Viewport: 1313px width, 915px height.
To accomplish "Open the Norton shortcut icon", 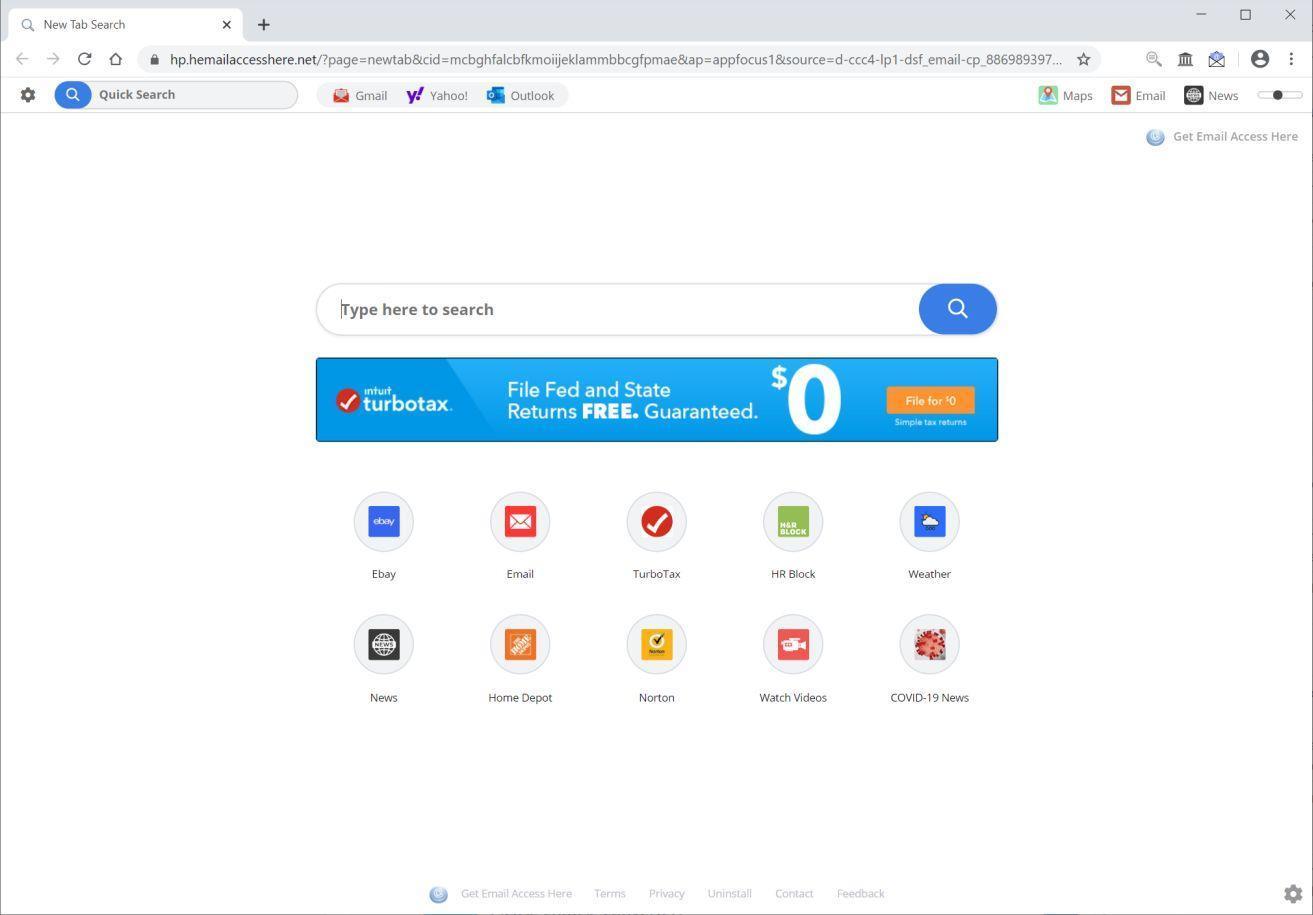I will 657,644.
